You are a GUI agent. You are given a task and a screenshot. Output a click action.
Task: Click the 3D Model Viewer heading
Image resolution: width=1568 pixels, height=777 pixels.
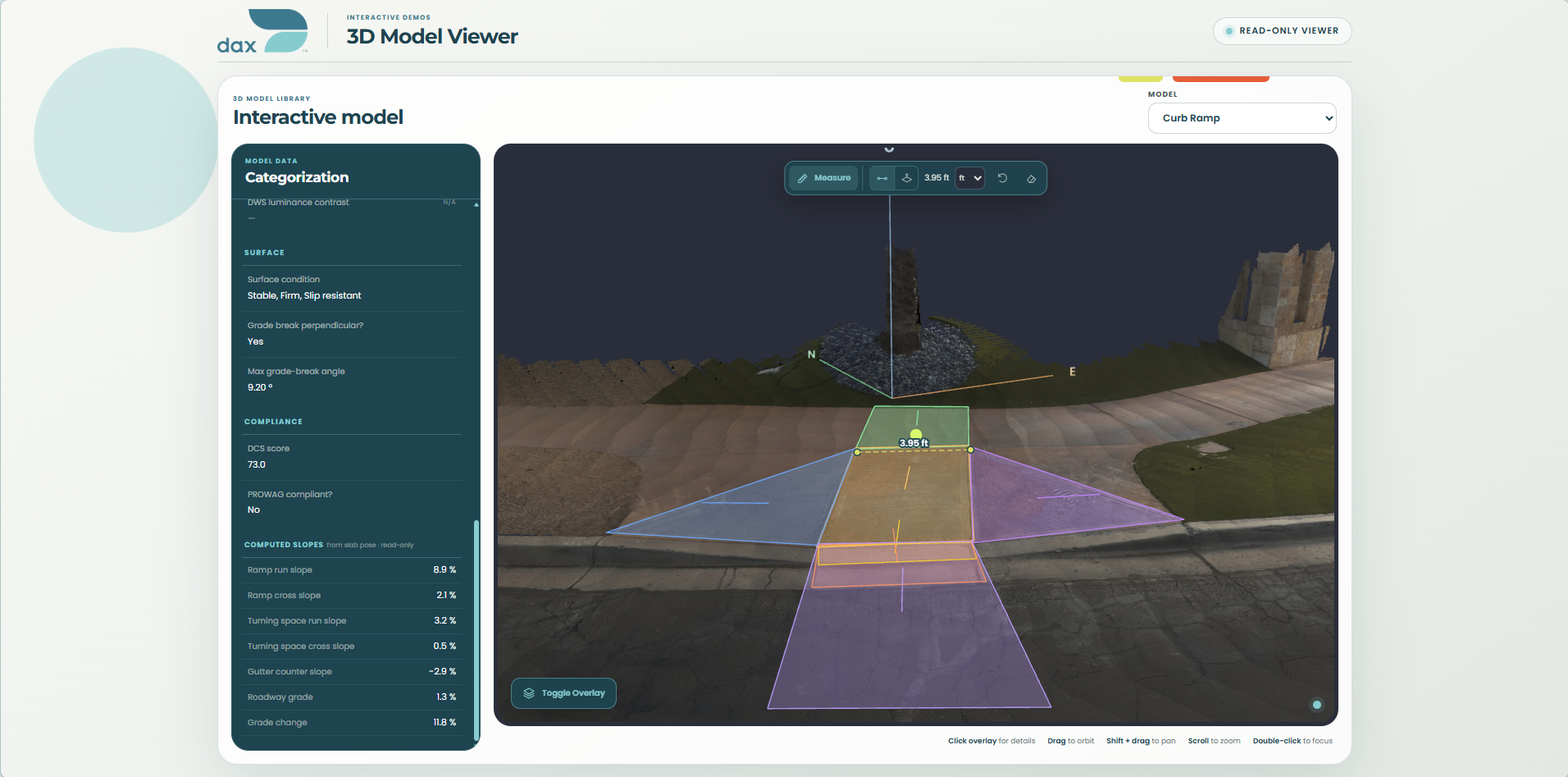[x=432, y=37]
